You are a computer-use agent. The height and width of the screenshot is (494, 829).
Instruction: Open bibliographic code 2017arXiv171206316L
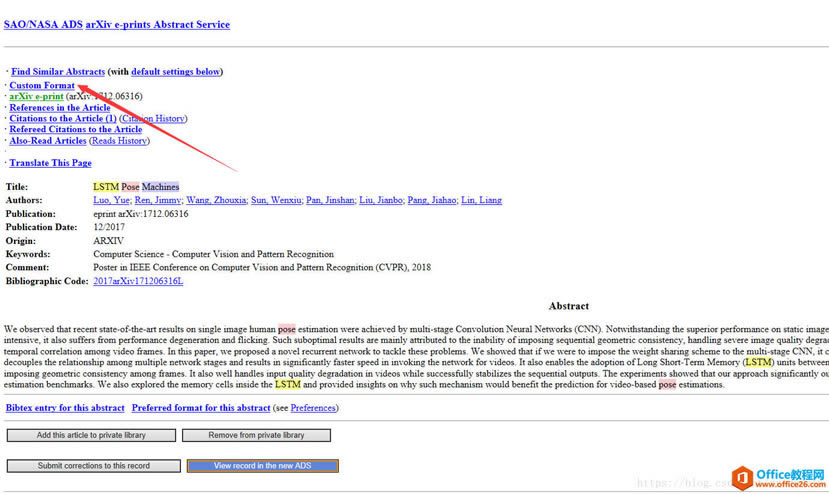(138, 281)
